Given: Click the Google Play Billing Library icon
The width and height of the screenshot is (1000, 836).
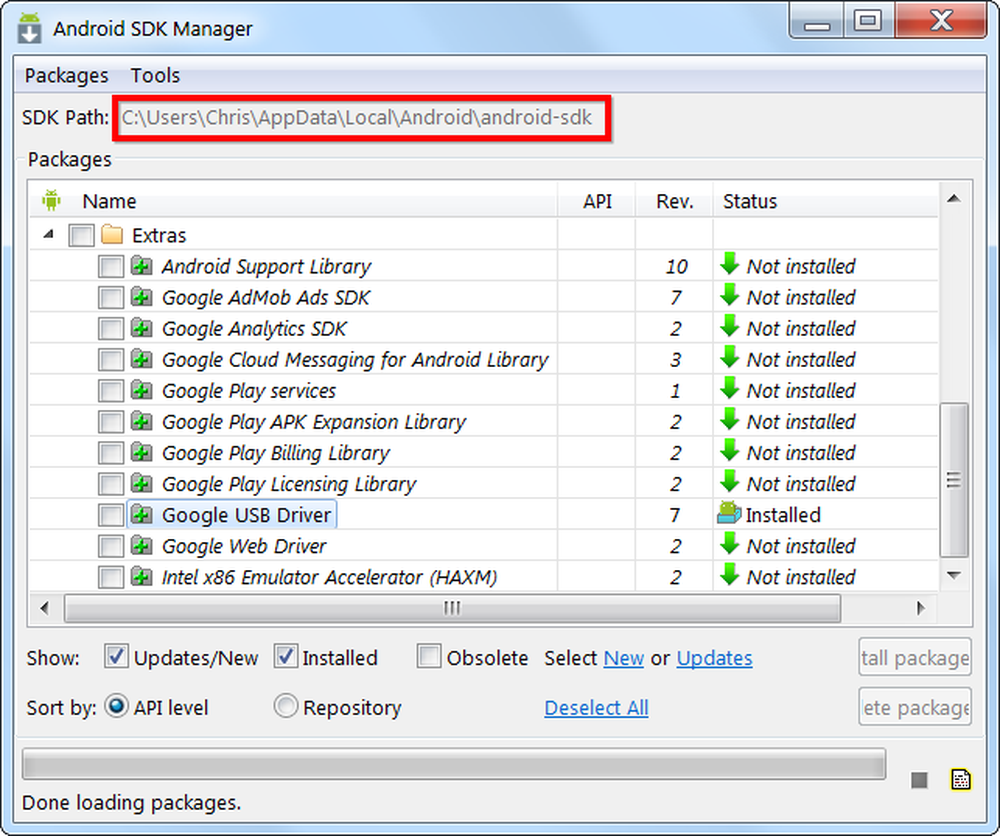Looking at the screenshot, I should [x=142, y=452].
